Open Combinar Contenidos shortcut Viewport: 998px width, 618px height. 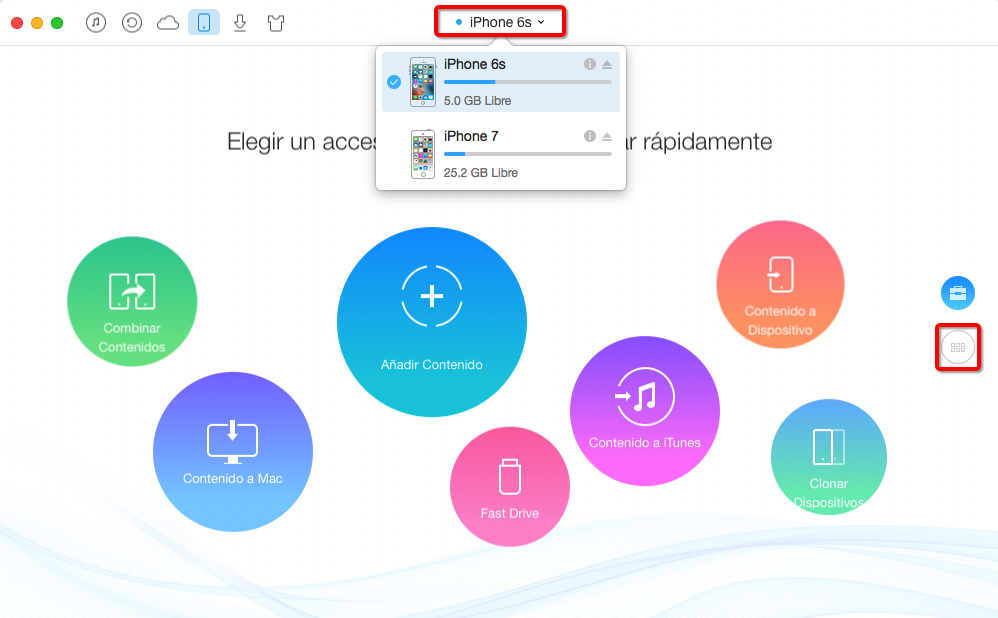[132, 301]
